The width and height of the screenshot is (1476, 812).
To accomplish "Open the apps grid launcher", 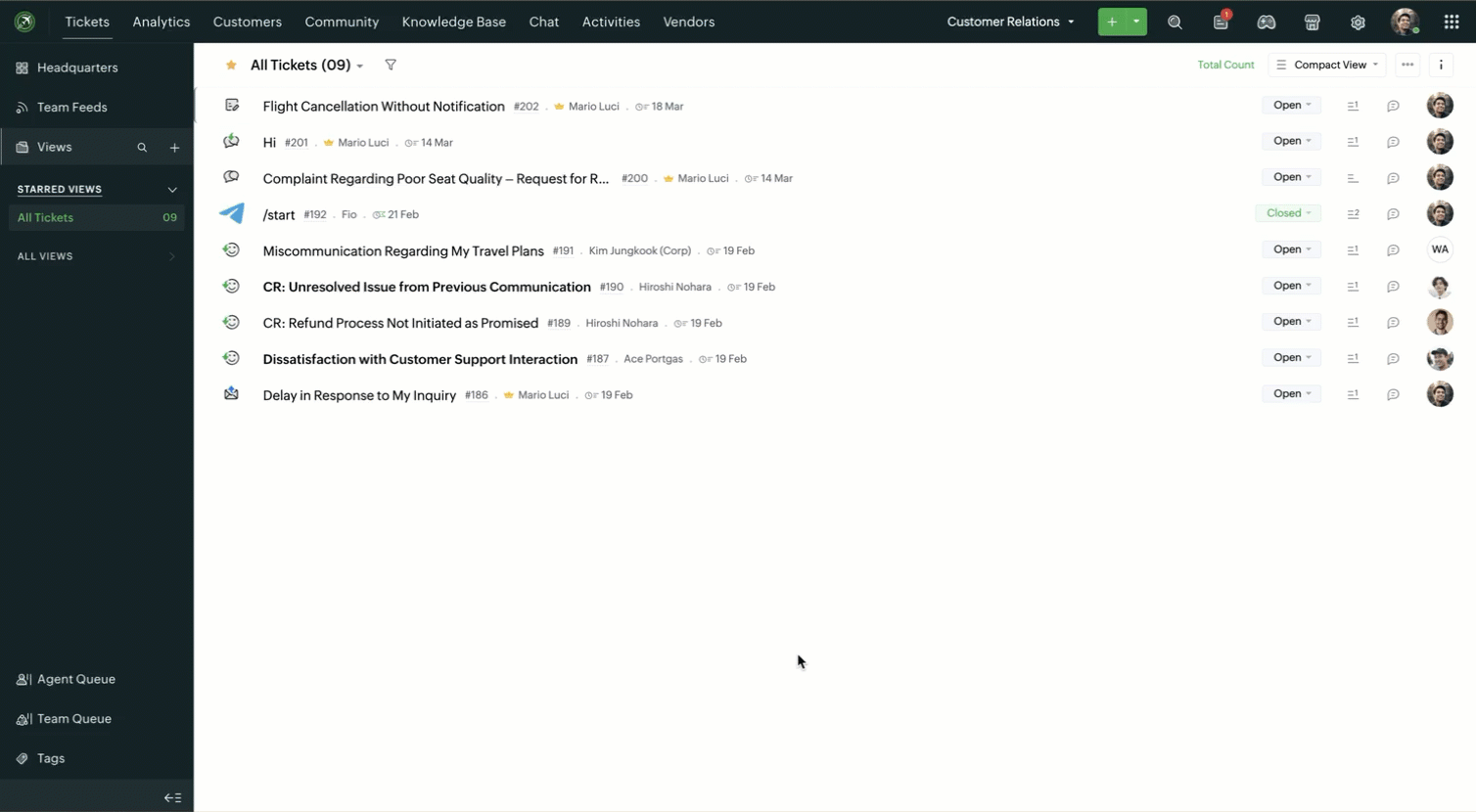I will (1452, 22).
